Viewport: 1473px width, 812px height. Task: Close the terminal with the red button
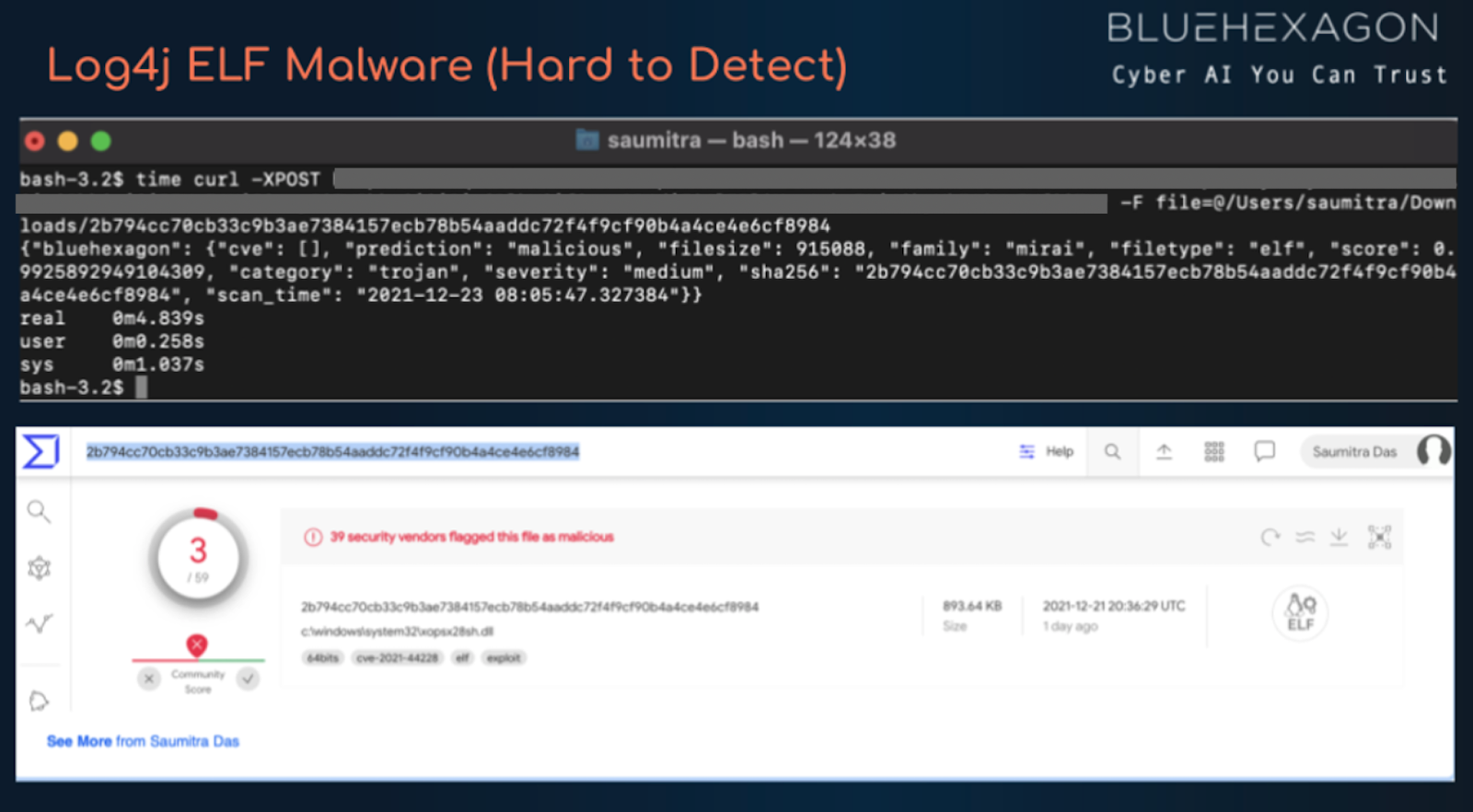click(35, 141)
